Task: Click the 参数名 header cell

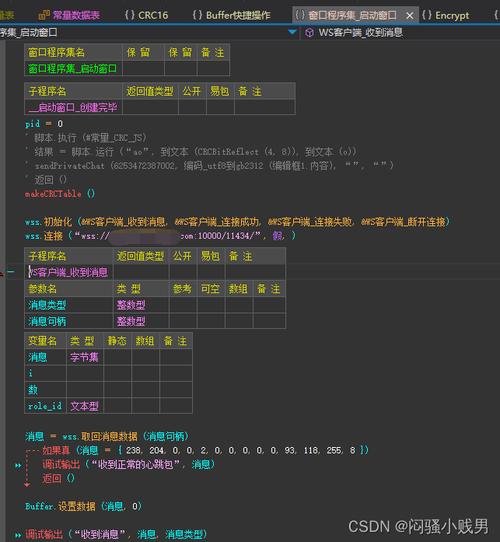Action: [x=69, y=289]
